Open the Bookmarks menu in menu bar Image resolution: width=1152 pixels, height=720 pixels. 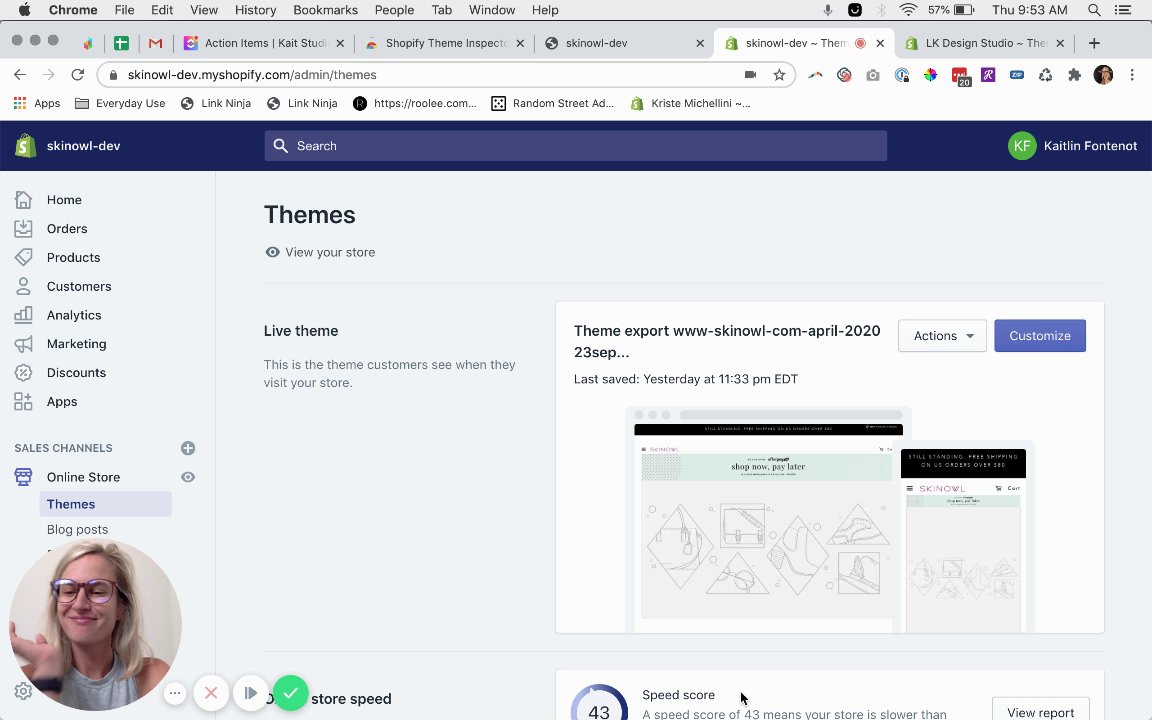(x=325, y=10)
